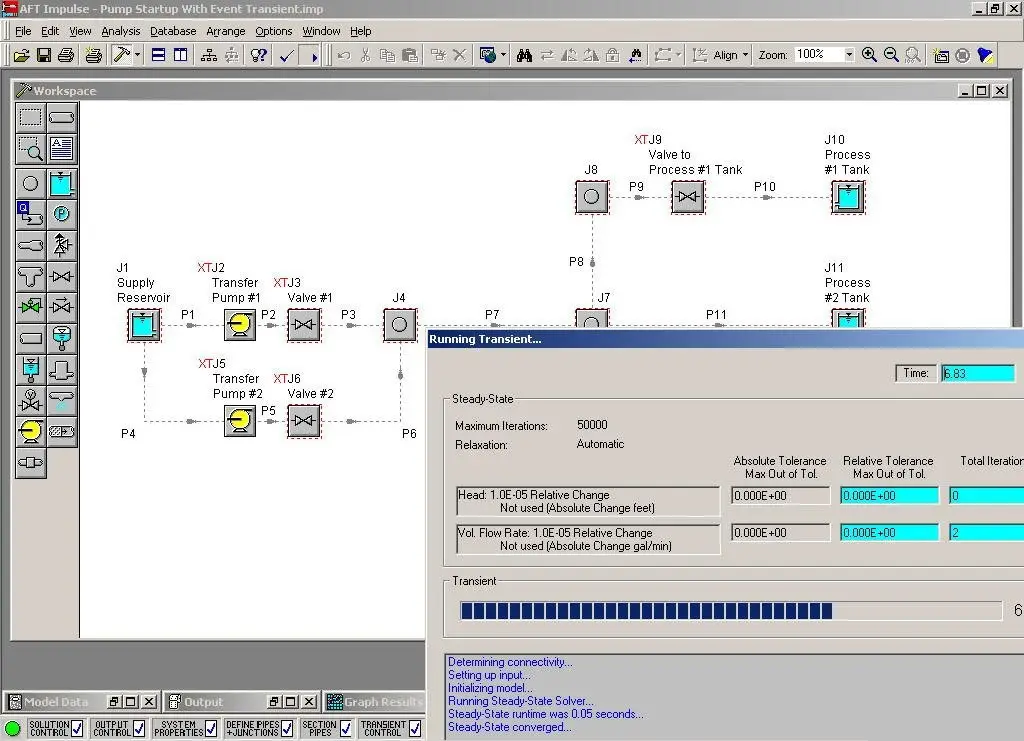Click the 'Steady-State converged...' log line
Screen dimensions: 1024x741
(x=510, y=727)
